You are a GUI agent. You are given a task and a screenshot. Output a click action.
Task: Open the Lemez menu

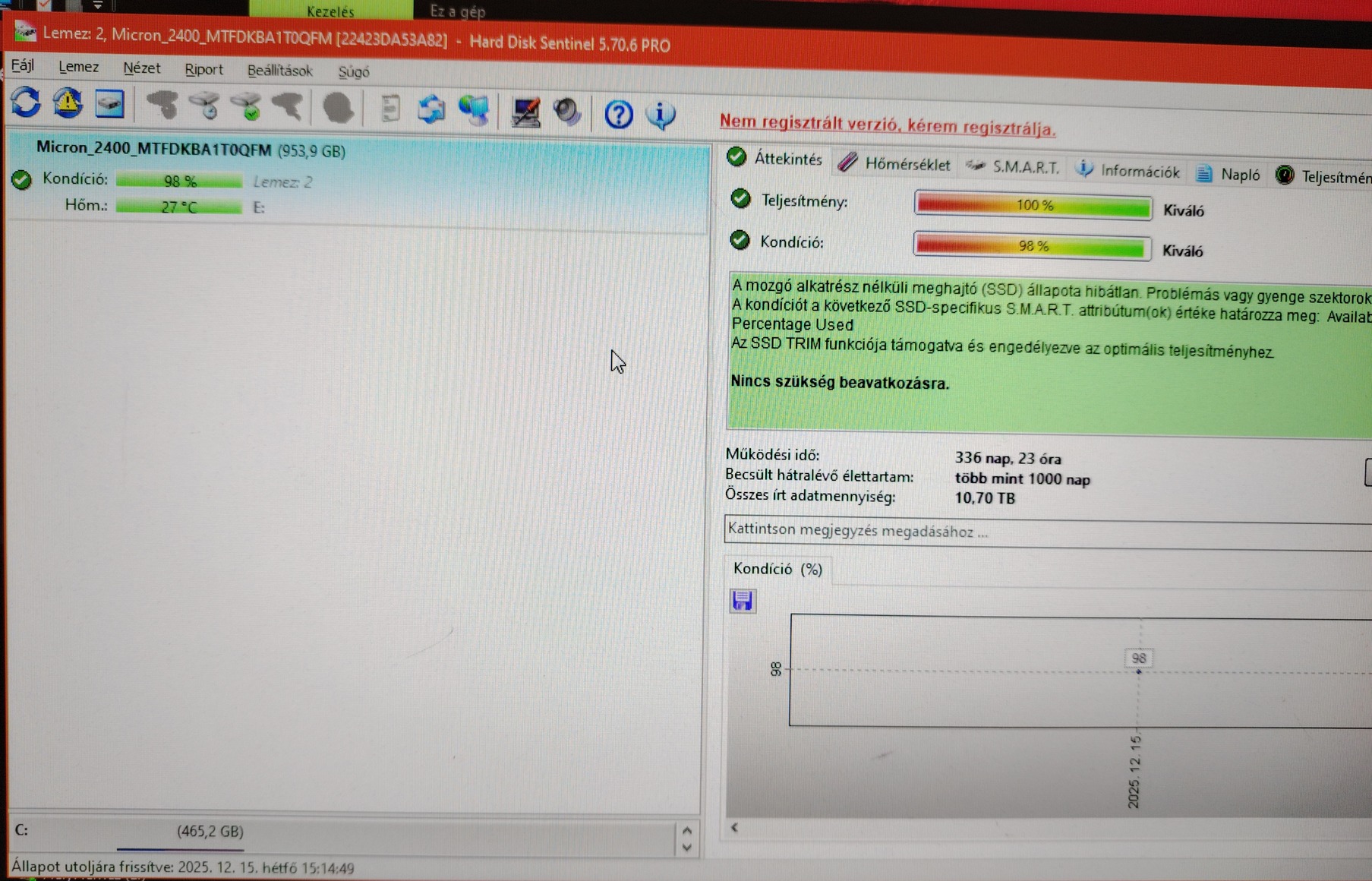[79, 67]
